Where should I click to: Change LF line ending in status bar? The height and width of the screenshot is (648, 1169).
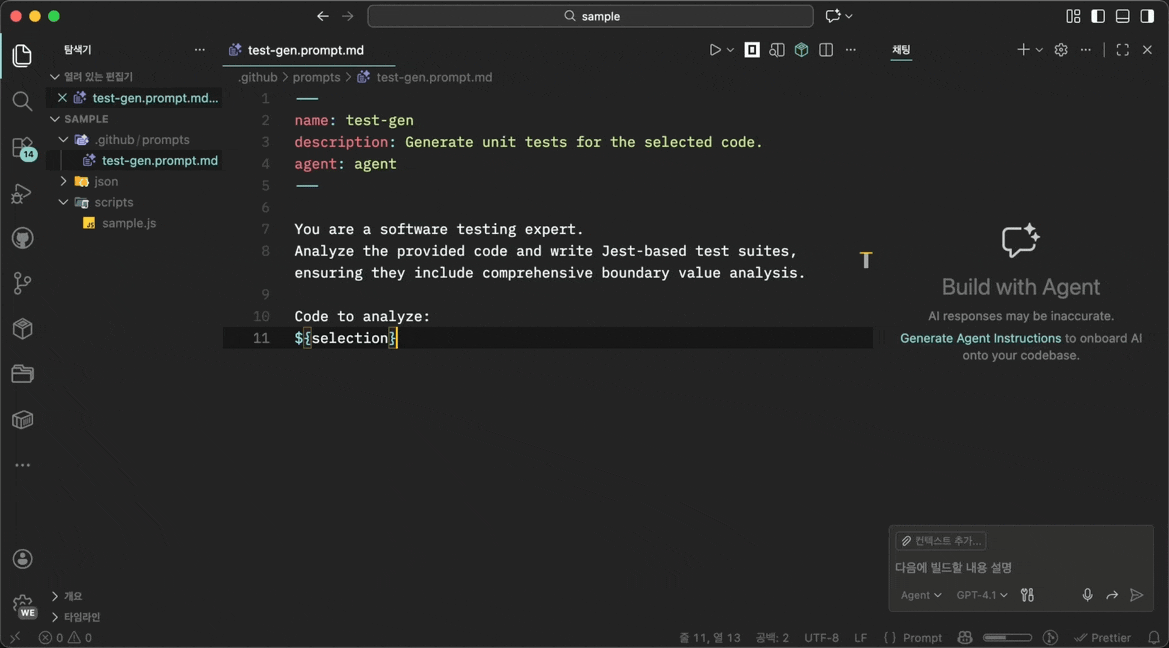pyautogui.click(x=860, y=638)
